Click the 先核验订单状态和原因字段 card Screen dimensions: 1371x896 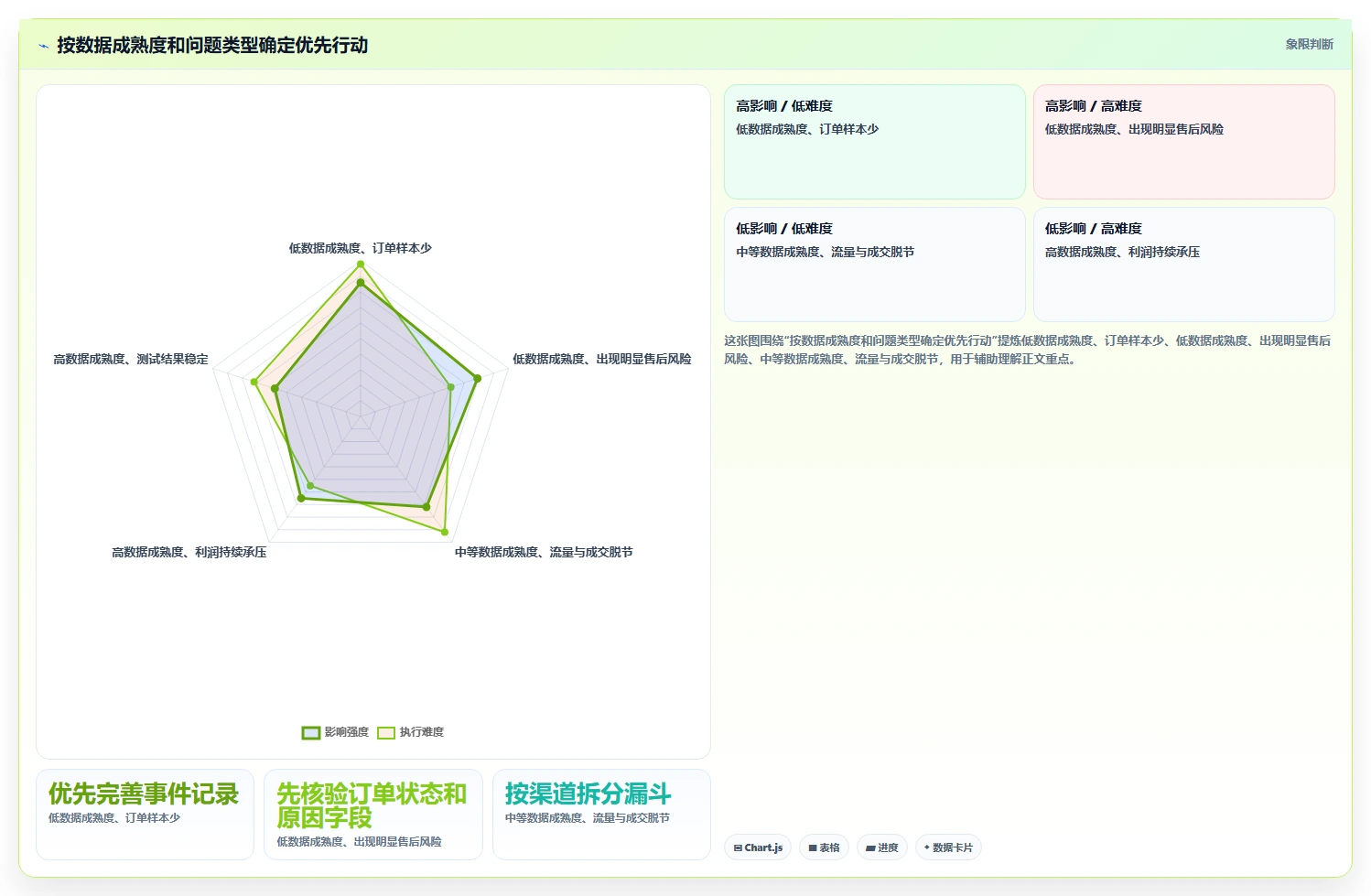[x=373, y=815]
